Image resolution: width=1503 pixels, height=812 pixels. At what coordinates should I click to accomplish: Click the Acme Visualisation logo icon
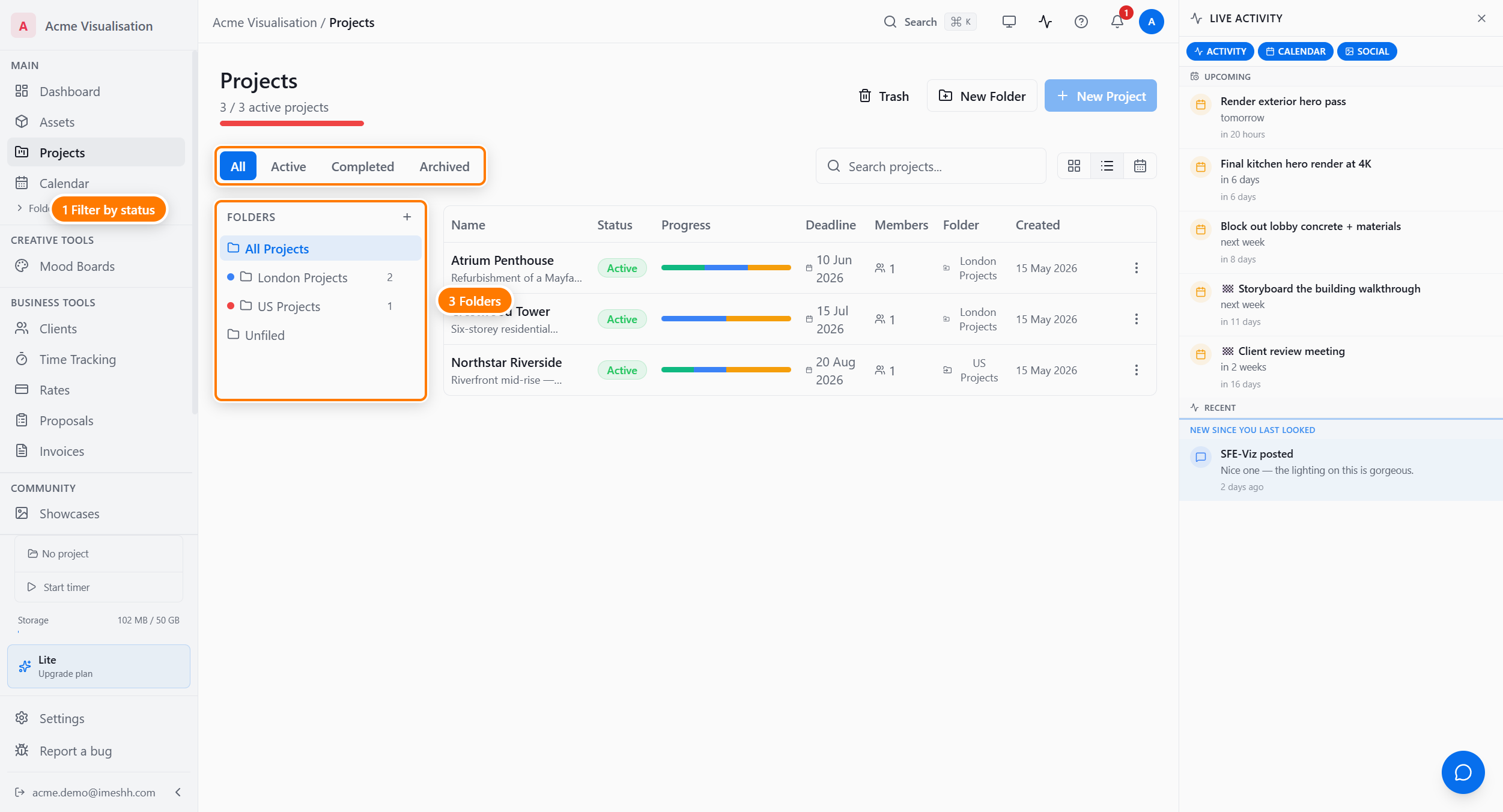pos(23,26)
